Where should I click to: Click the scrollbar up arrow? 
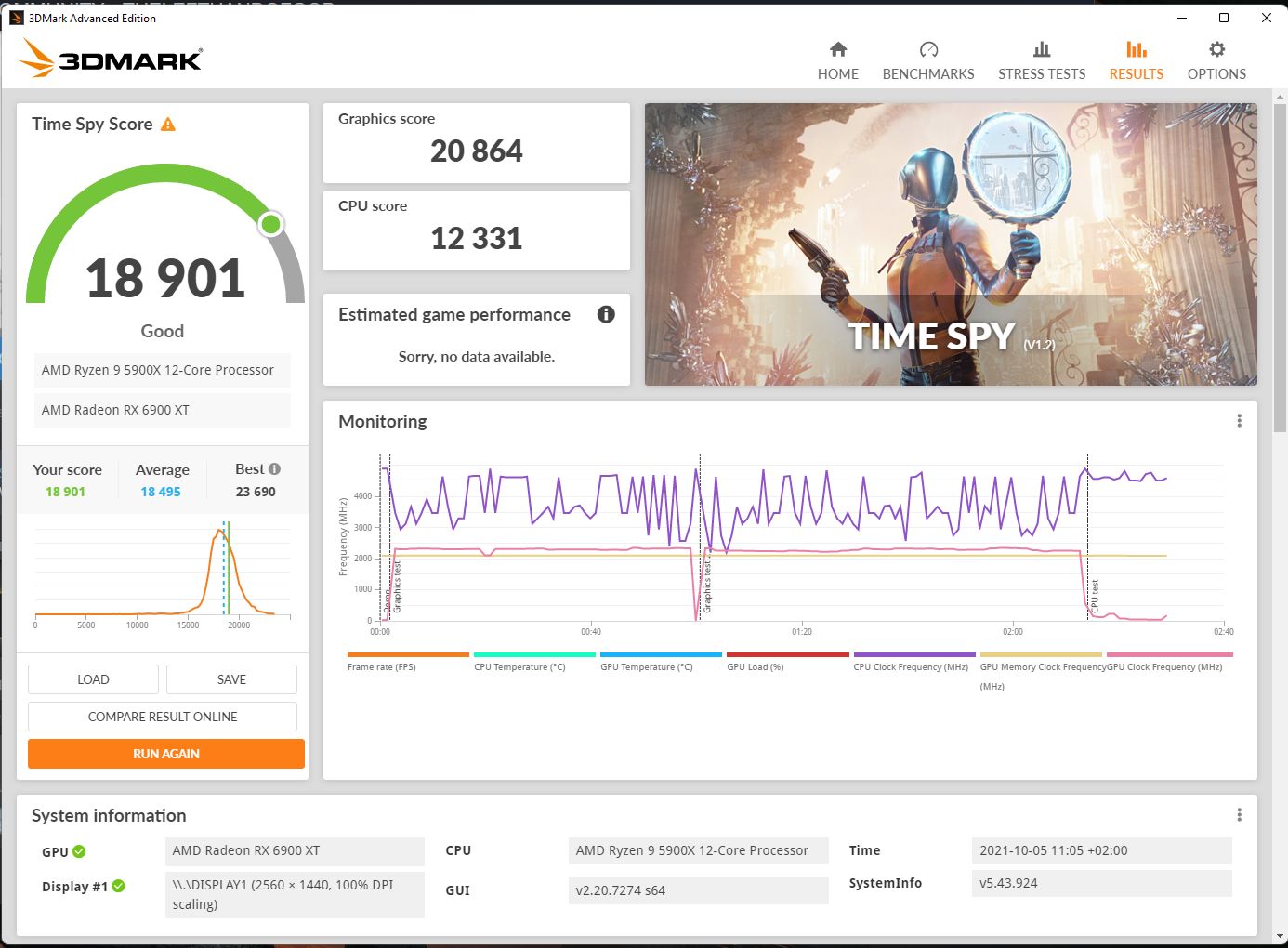point(1281,97)
